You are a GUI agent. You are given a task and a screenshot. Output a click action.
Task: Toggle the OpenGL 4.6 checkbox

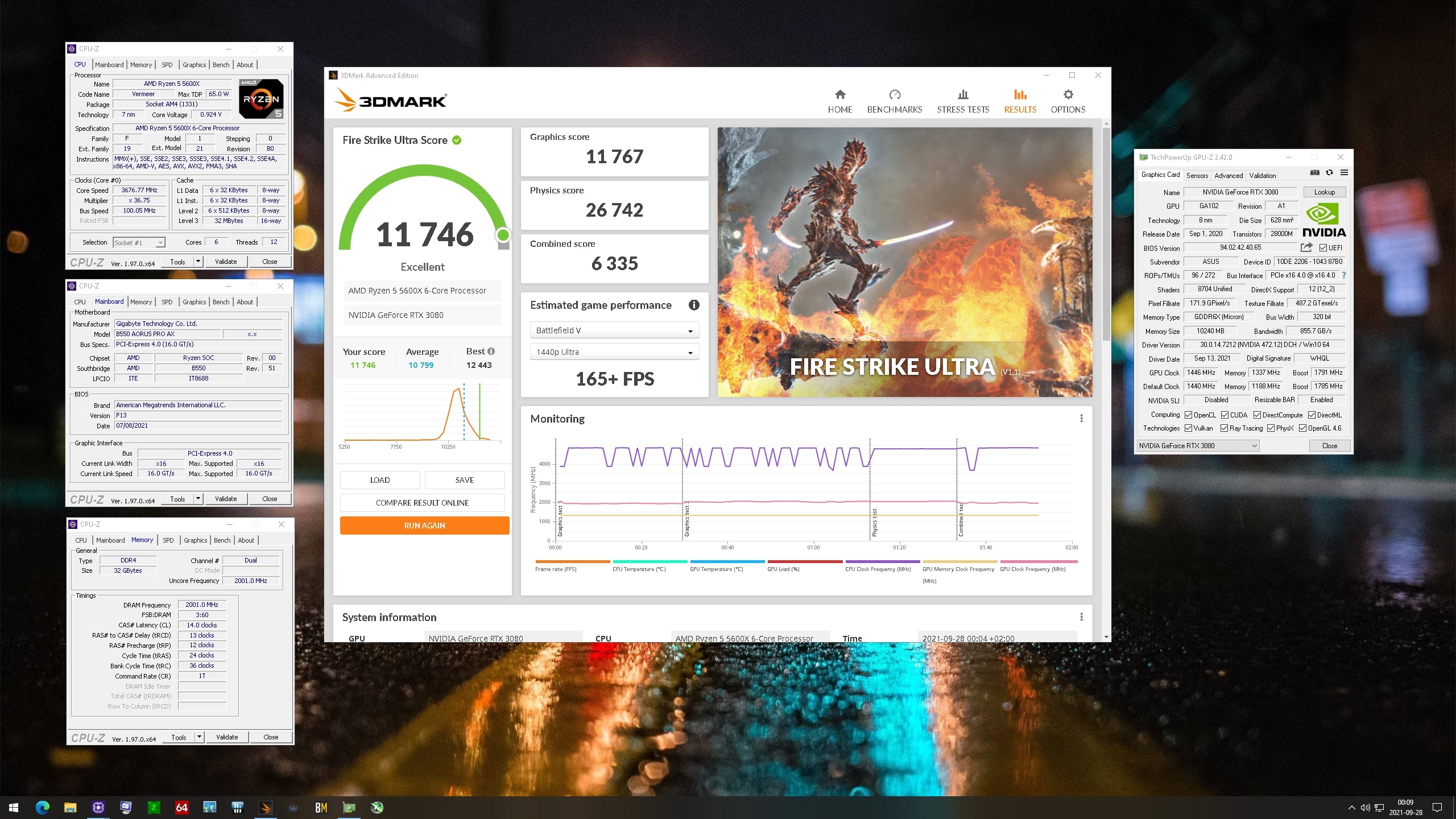[1302, 428]
